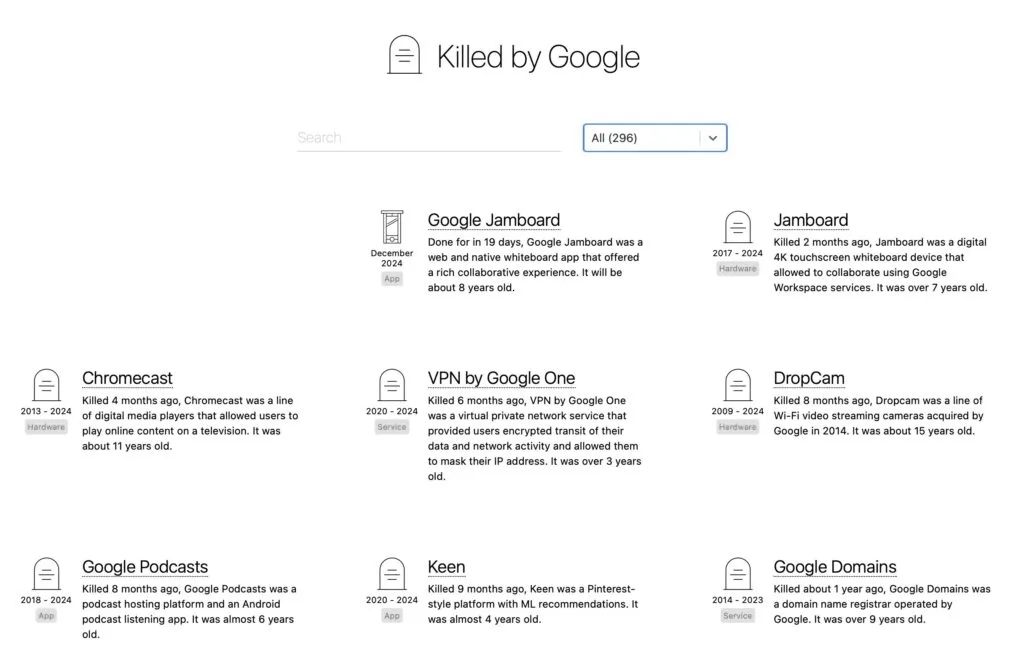Open the DropCam title link
Image resolution: width=1024 pixels, height=670 pixels.
809,378
